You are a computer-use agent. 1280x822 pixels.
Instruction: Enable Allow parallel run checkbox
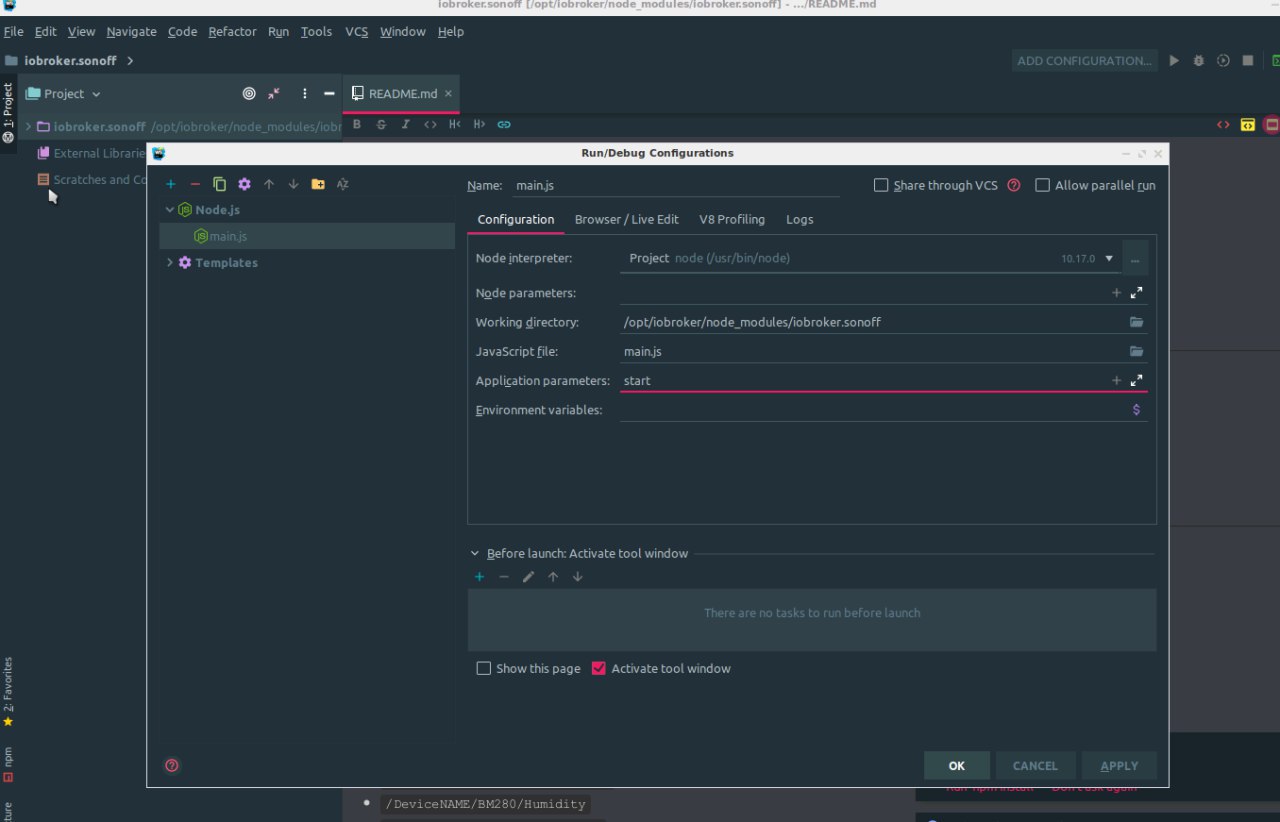pyautogui.click(x=1042, y=185)
